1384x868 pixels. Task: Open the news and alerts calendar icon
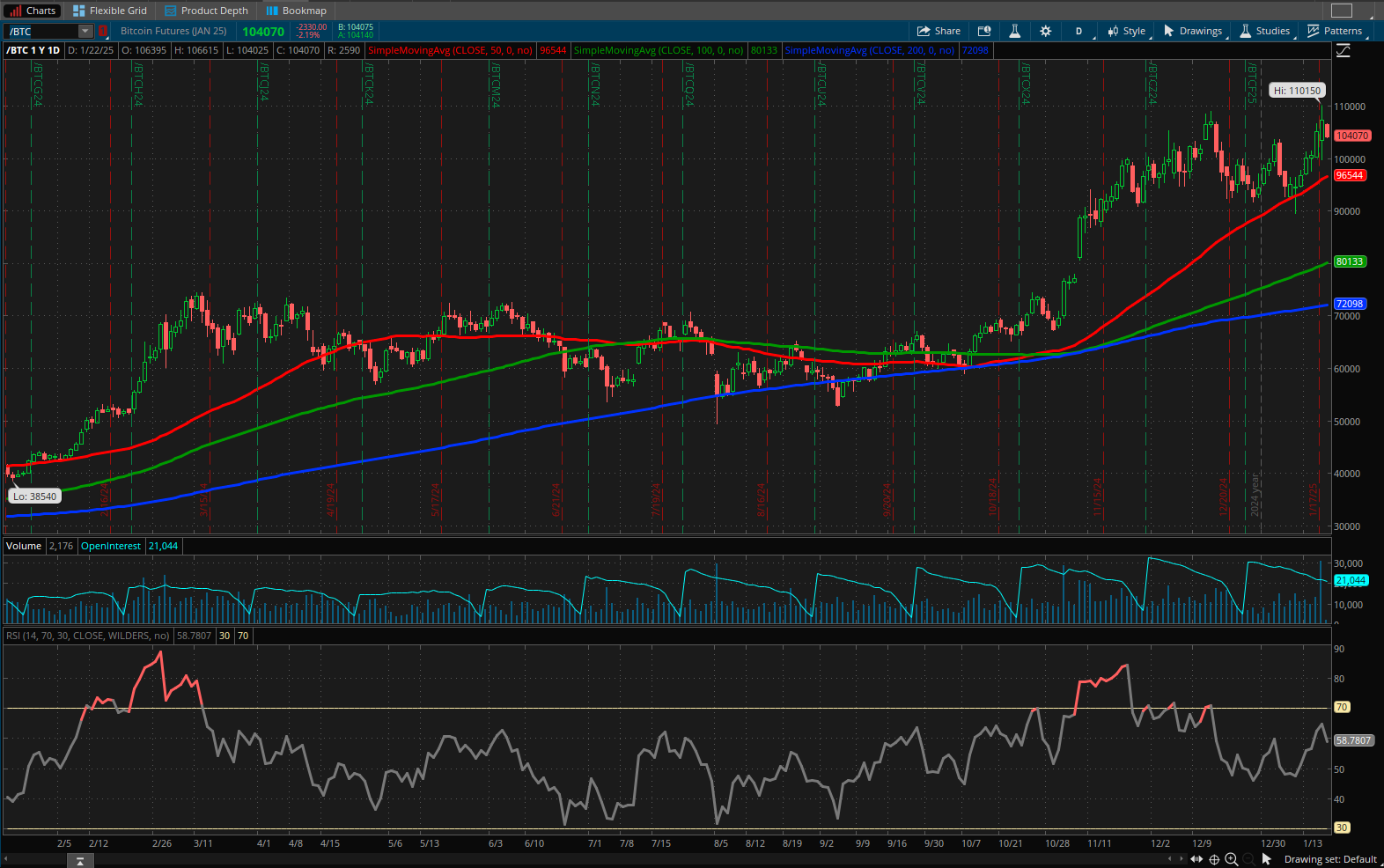984,31
